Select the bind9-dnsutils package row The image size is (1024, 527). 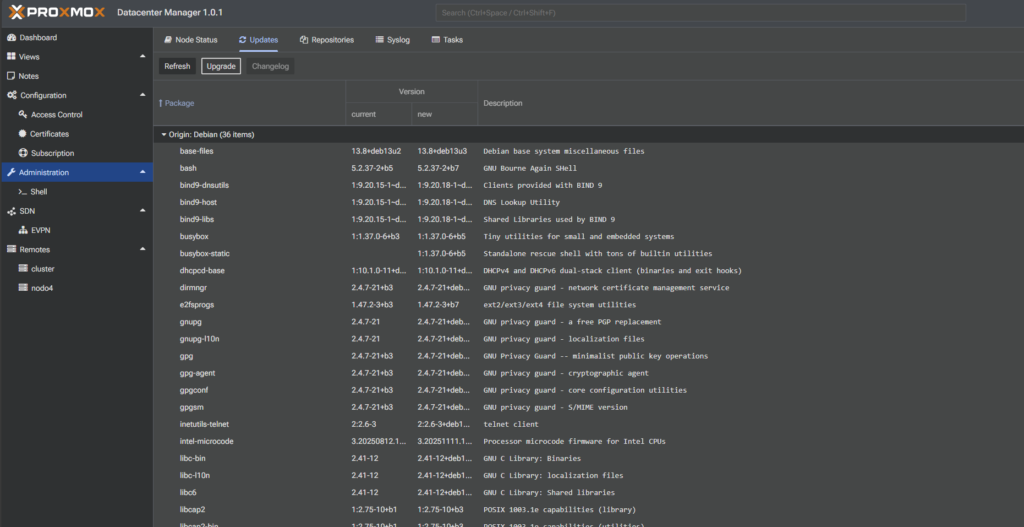[588, 185]
